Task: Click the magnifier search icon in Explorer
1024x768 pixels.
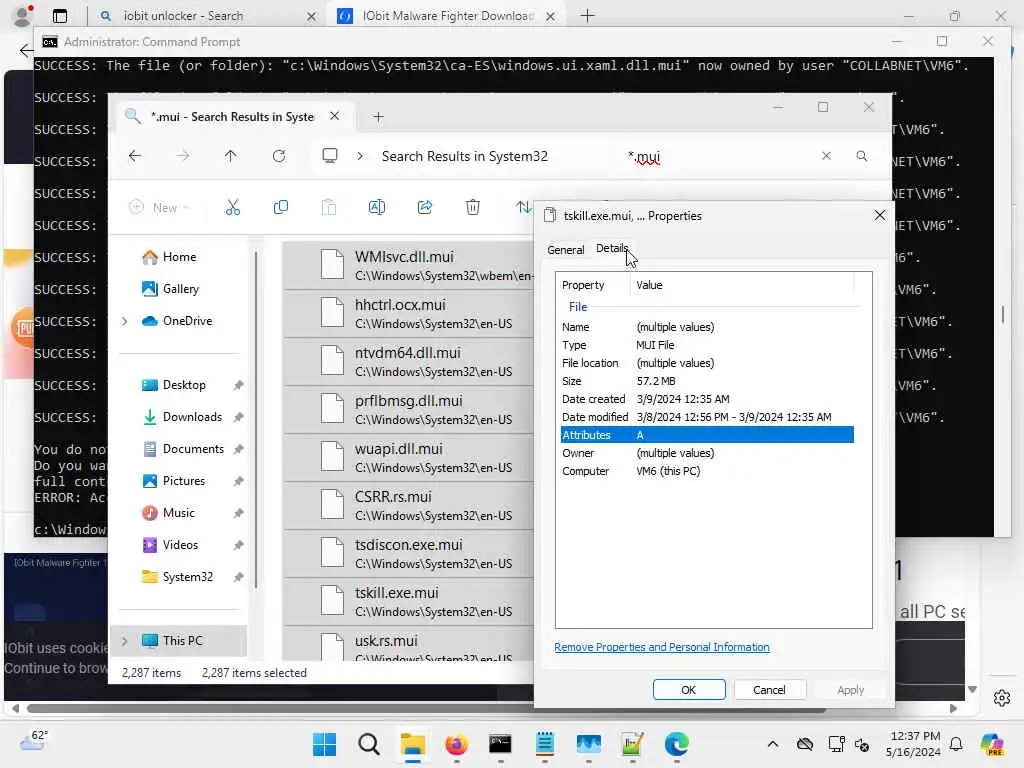Action: (x=862, y=156)
